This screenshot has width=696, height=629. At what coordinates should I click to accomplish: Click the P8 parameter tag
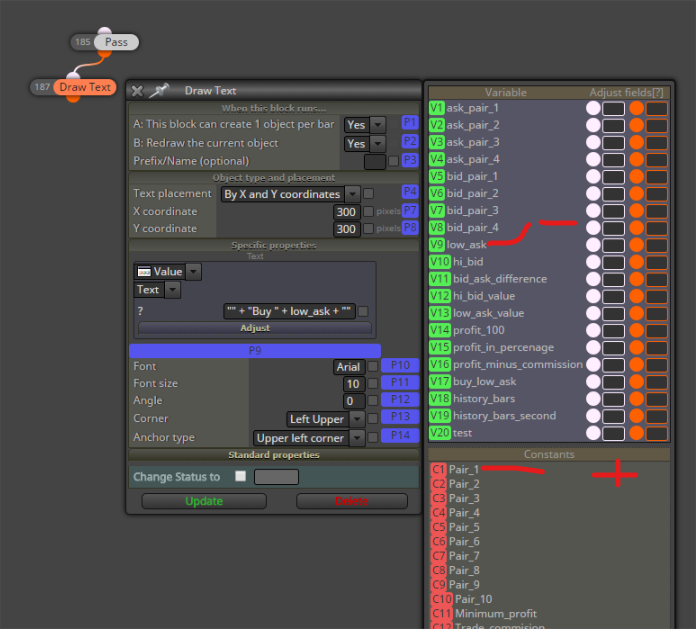pyautogui.click(x=410, y=228)
